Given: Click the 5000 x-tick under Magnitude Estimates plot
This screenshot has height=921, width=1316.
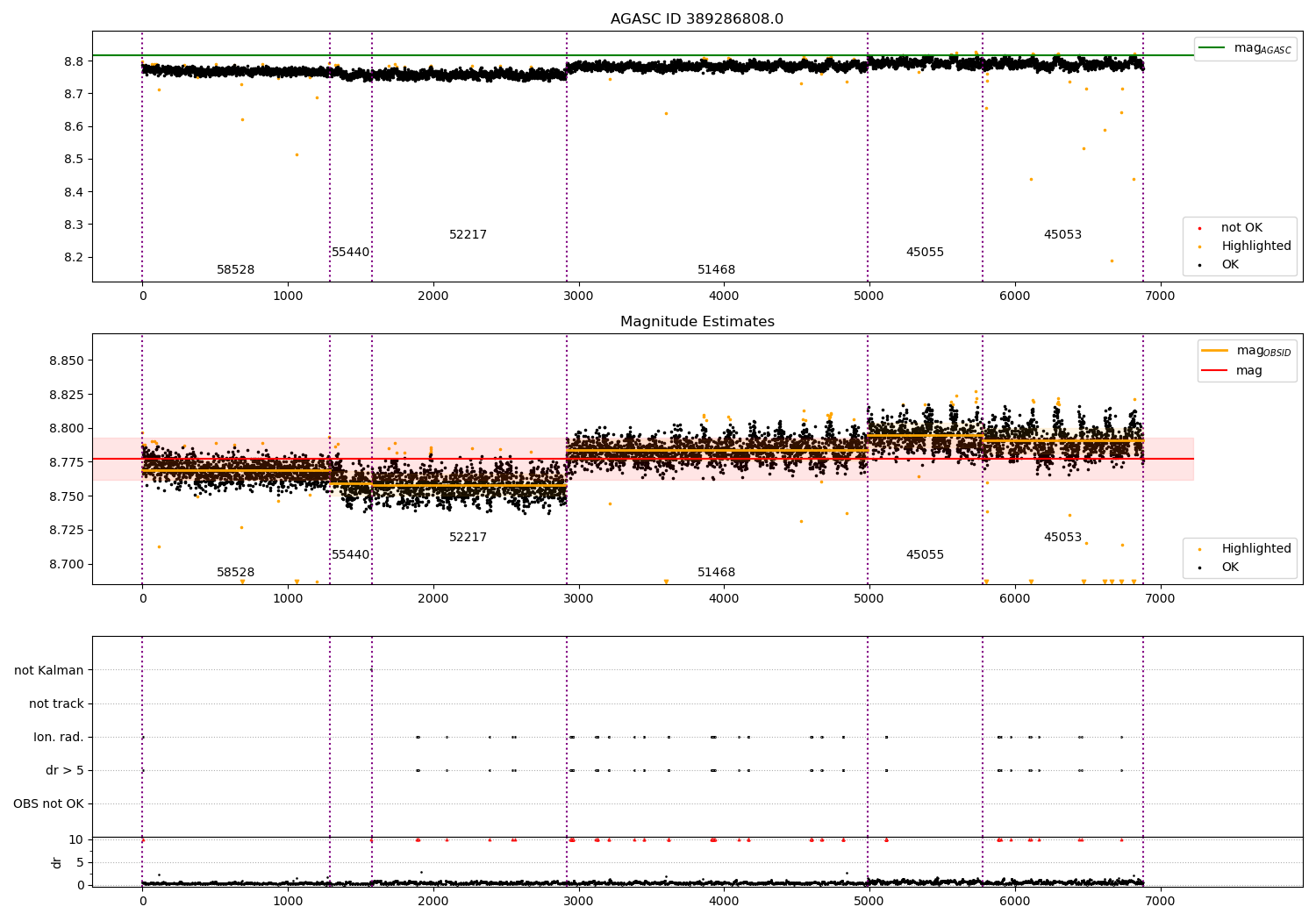Looking at the screenshot, I should tap(869, 598).
